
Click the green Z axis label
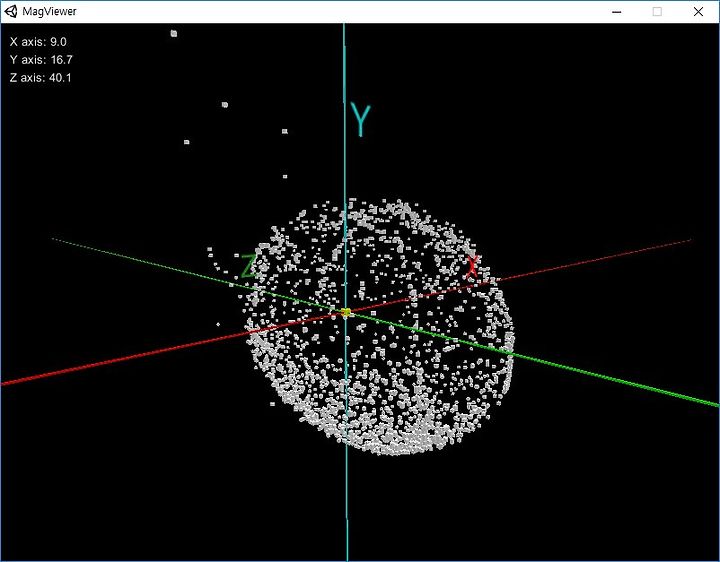248,266
